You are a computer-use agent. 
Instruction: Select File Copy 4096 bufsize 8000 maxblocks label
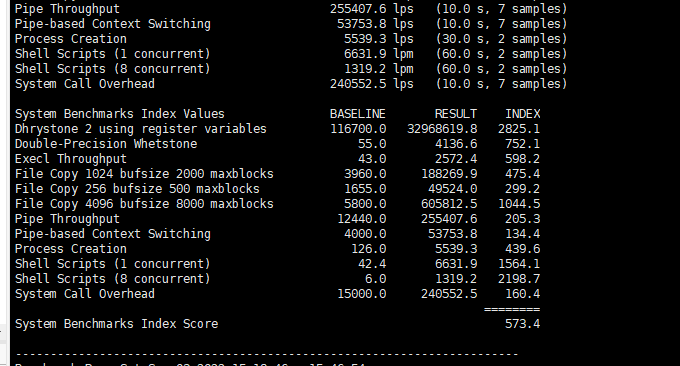tap(144, 204)
